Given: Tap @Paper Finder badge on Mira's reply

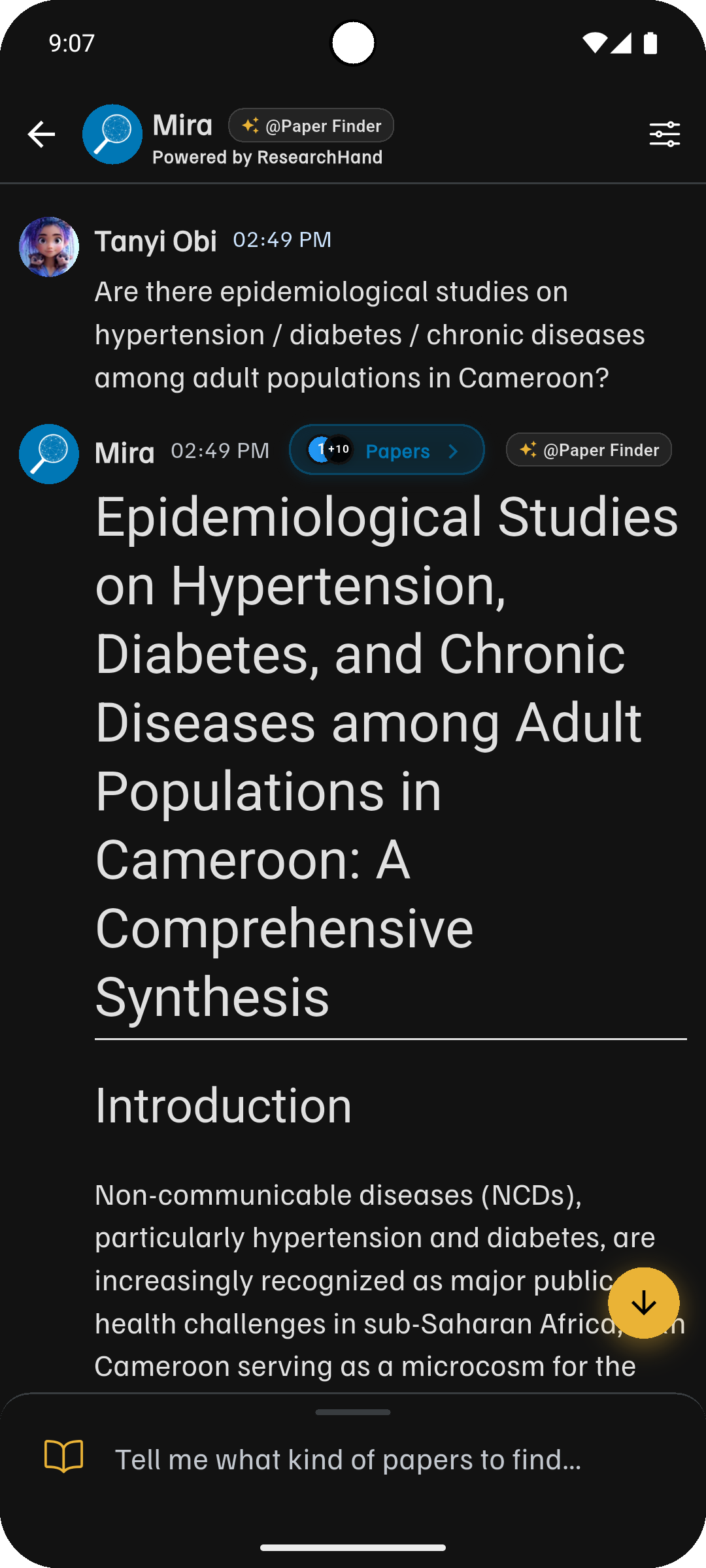Looking at the screenshot, I should (588, 450).
